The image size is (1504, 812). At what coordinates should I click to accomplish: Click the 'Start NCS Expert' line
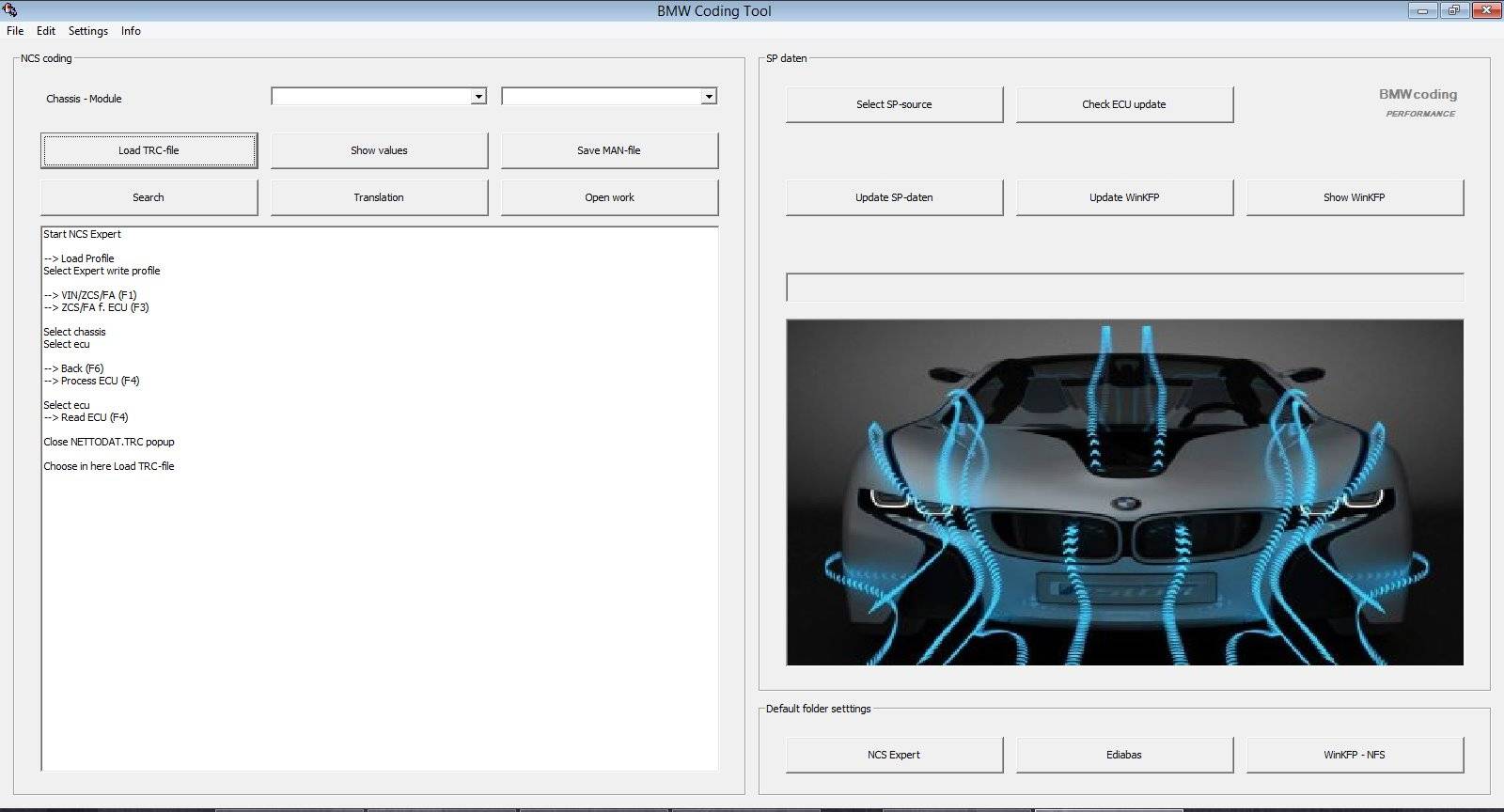click(x=82, y=234)
